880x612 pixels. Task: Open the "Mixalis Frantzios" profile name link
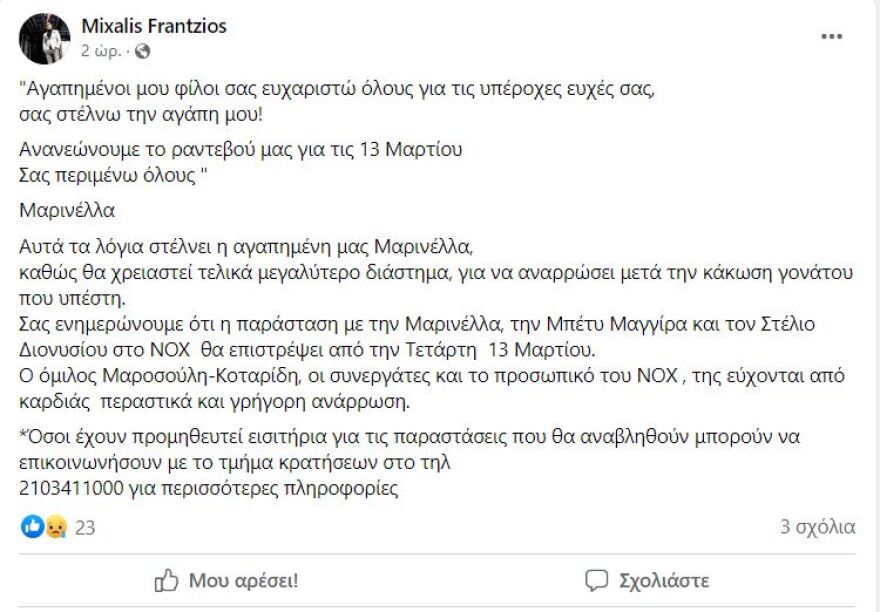(154, 28)
